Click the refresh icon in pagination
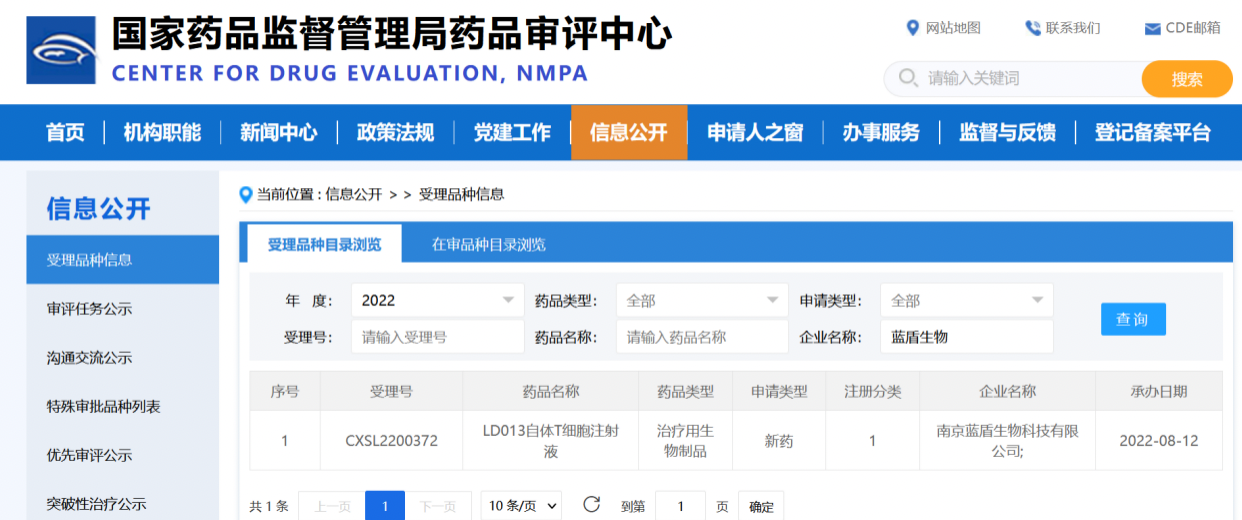The width and height of the screenshot is (1242, 520). (x=591, y=505)
